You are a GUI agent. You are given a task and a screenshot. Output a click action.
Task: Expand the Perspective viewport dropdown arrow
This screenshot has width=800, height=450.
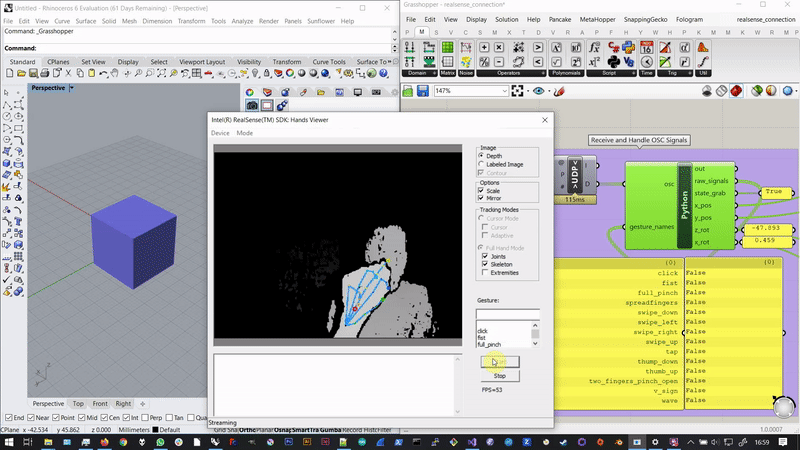click(x=72, y=88)
